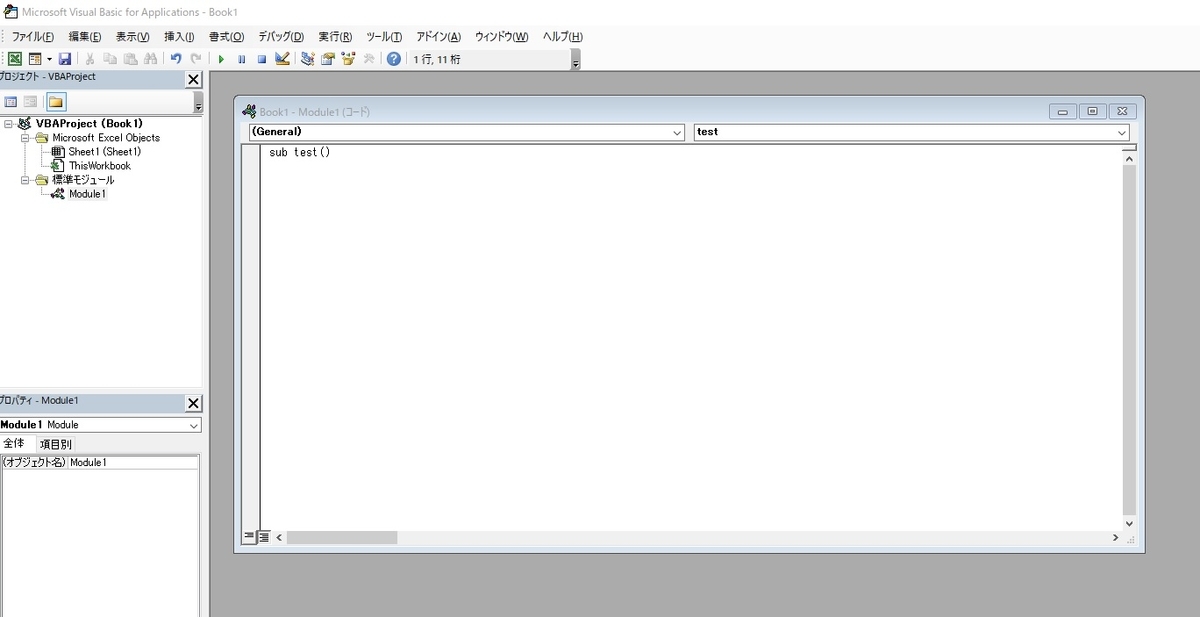Click the Toolbox wrench-and-hammer icon
Image resolution: width=1200 pixels, height=617 pixels.
(368, 59)
